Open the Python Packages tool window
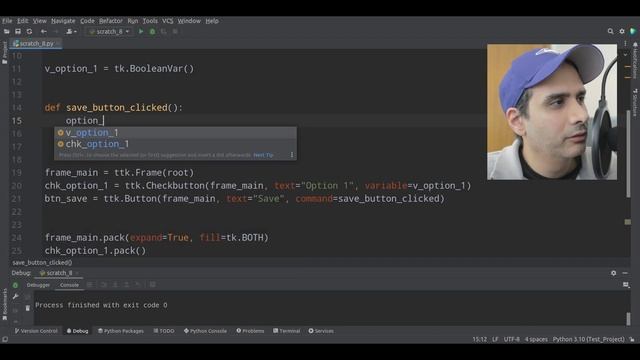Viewport: 640px width, 360px height. 121,331
